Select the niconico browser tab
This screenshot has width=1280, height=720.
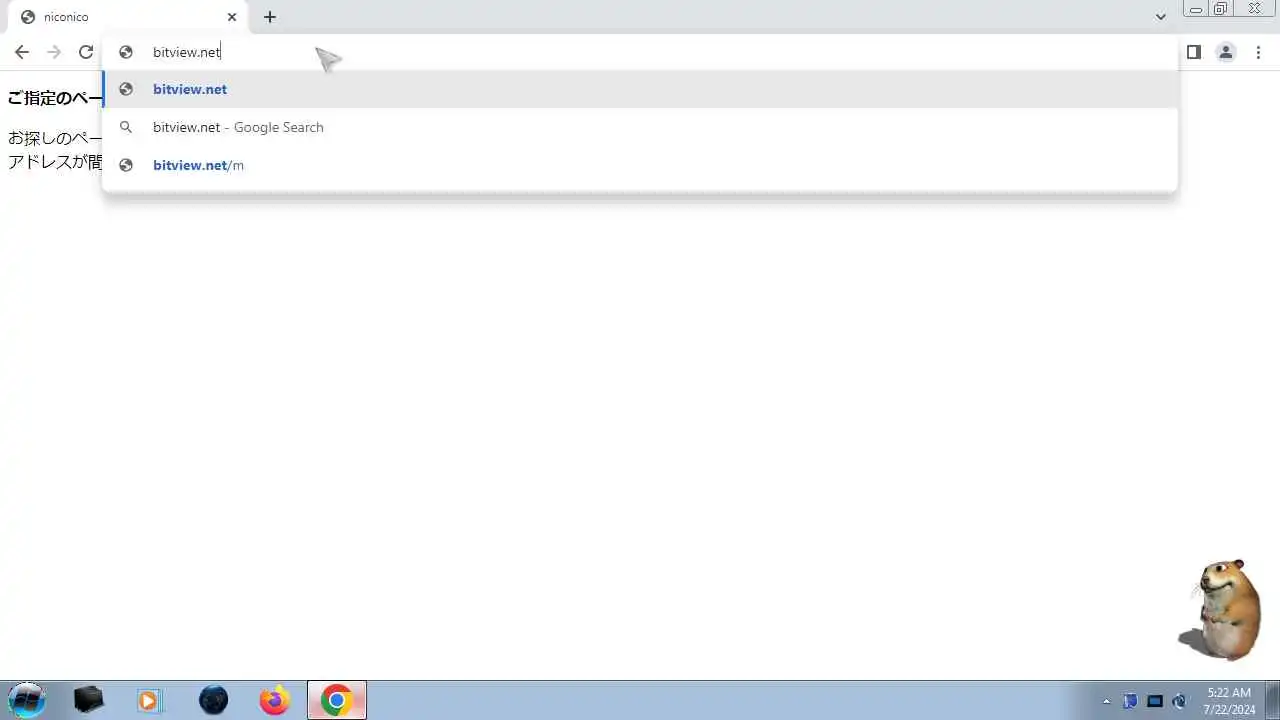tap(126, 17)
